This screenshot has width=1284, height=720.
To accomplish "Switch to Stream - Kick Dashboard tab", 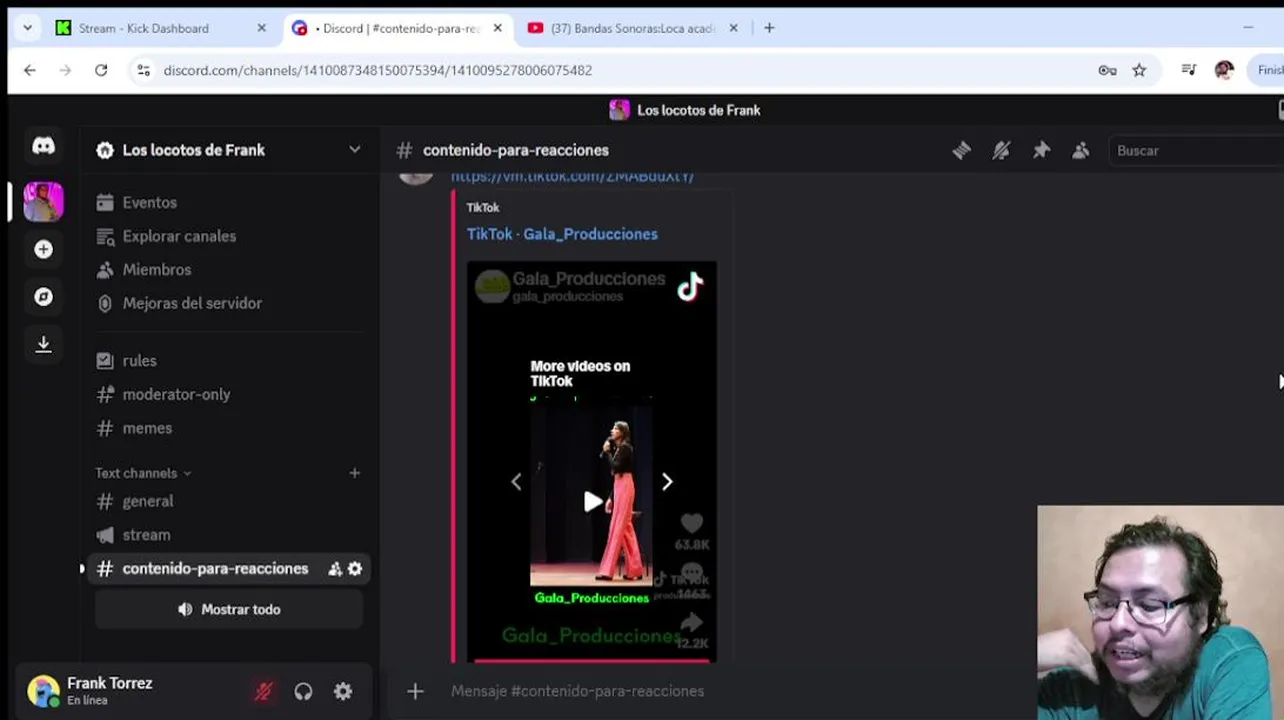I will pos(160,28).
